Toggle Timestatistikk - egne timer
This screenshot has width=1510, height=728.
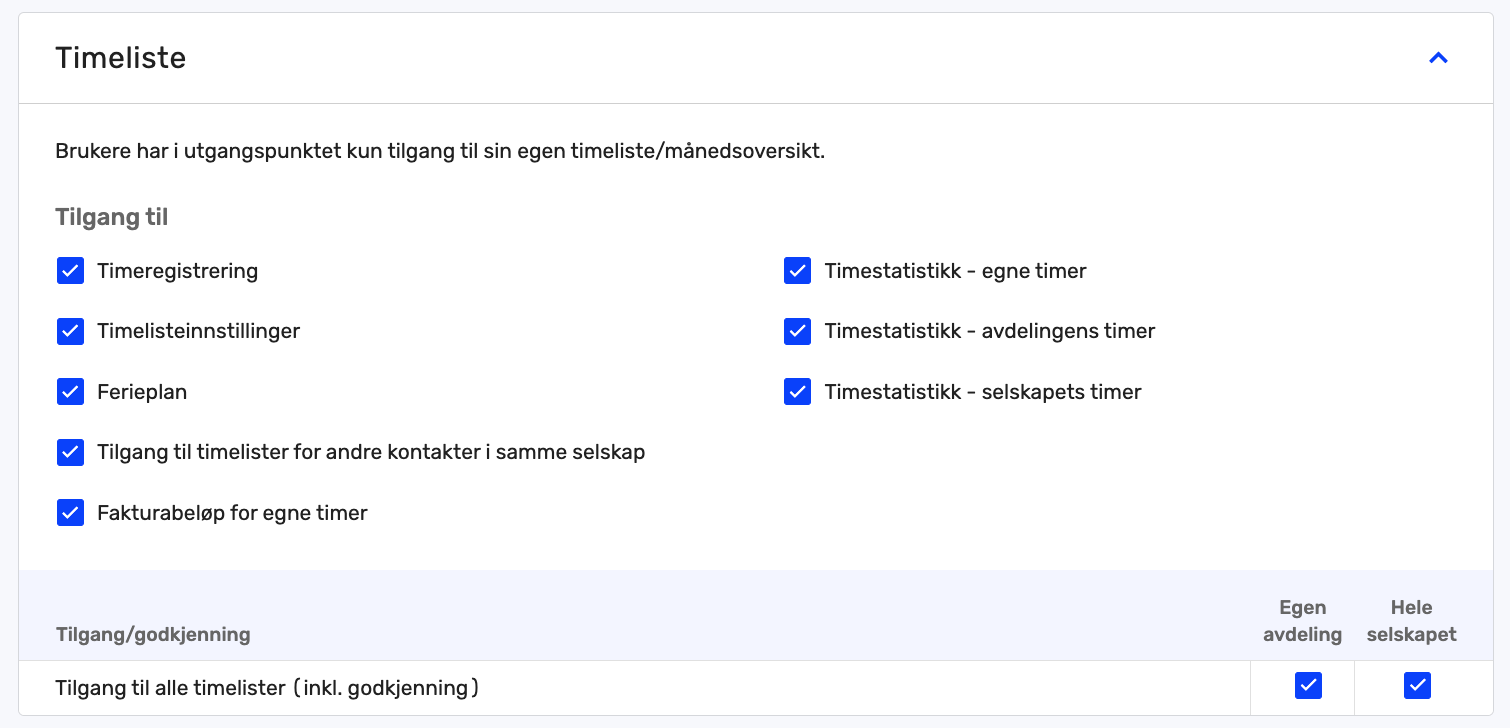pyautogui.click(x=797, y=270)
